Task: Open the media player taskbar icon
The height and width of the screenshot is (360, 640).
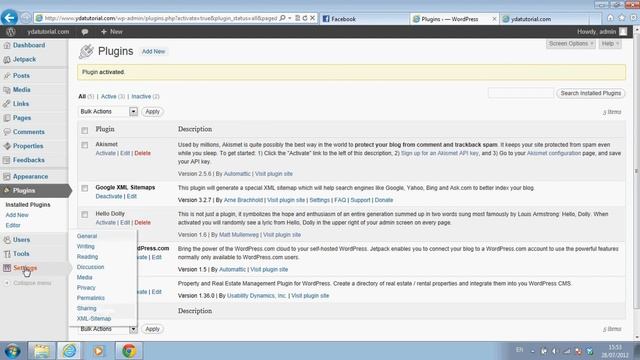Action: pos(98,351)
